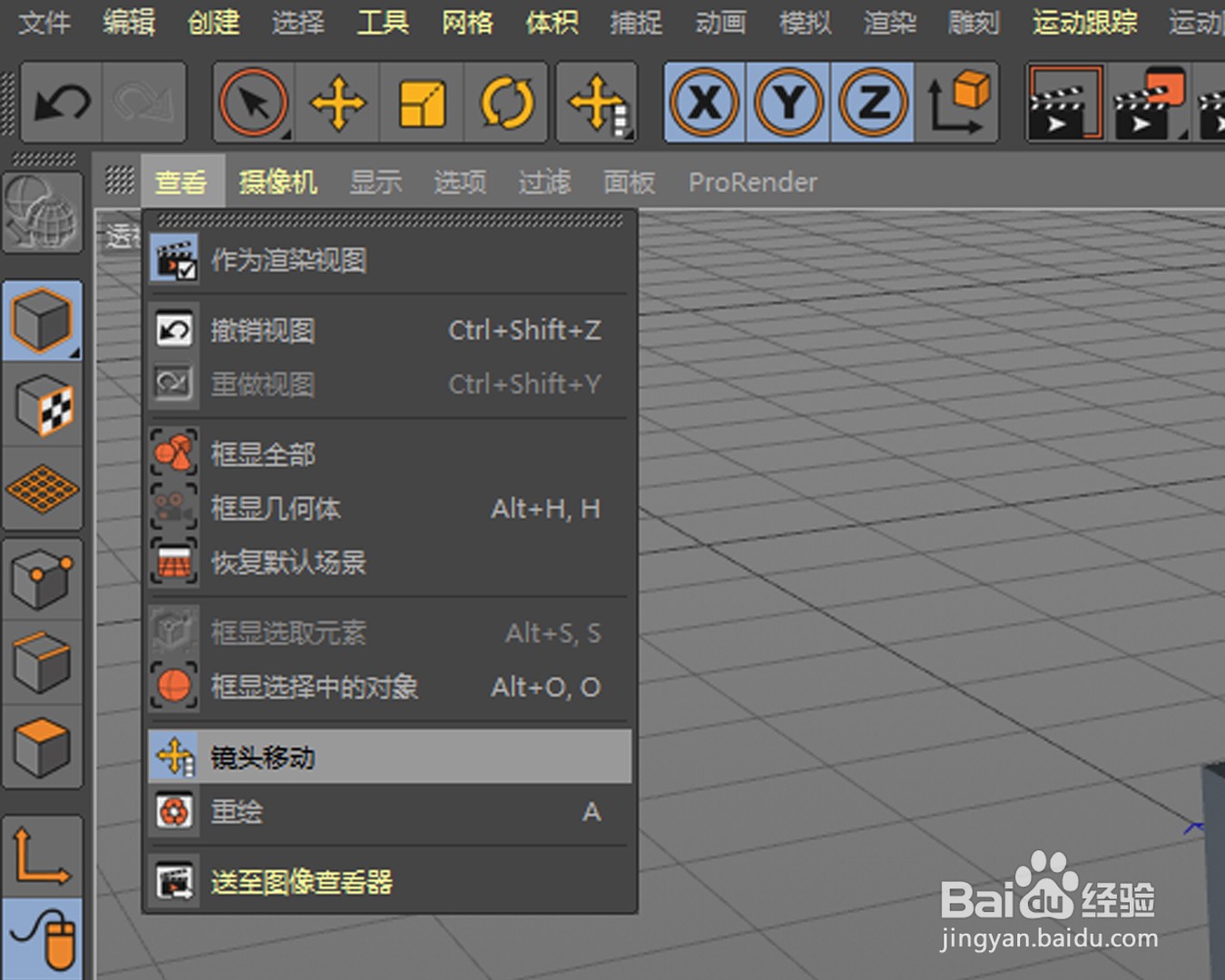
Task: Choose 框显选取元素 menu entry
Action: click(390, 632)
